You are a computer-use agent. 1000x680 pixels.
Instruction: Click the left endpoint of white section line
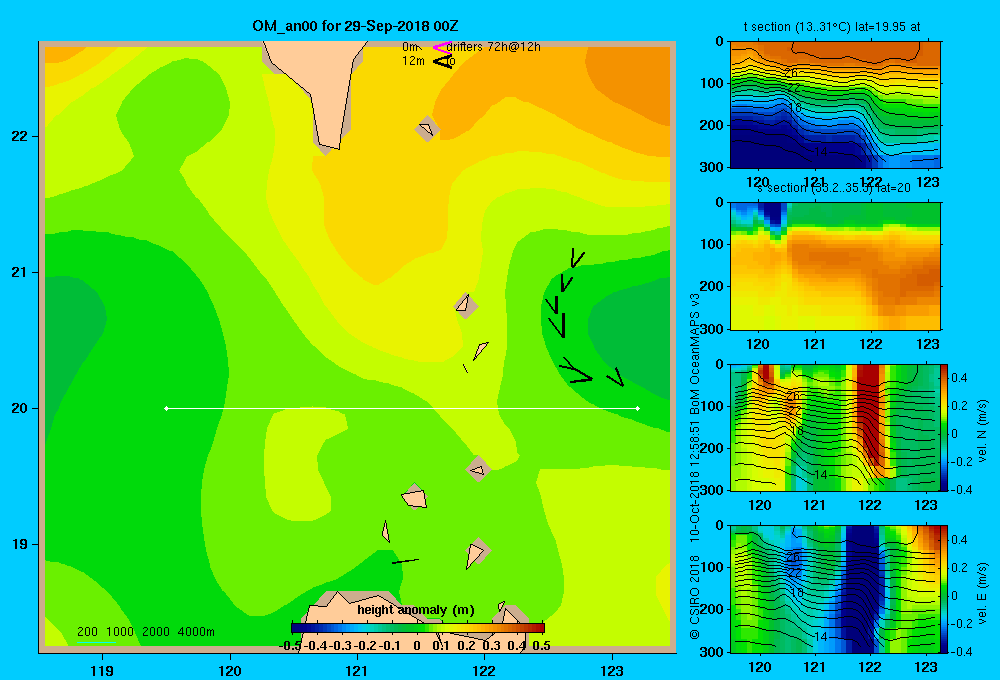(166, 408)
